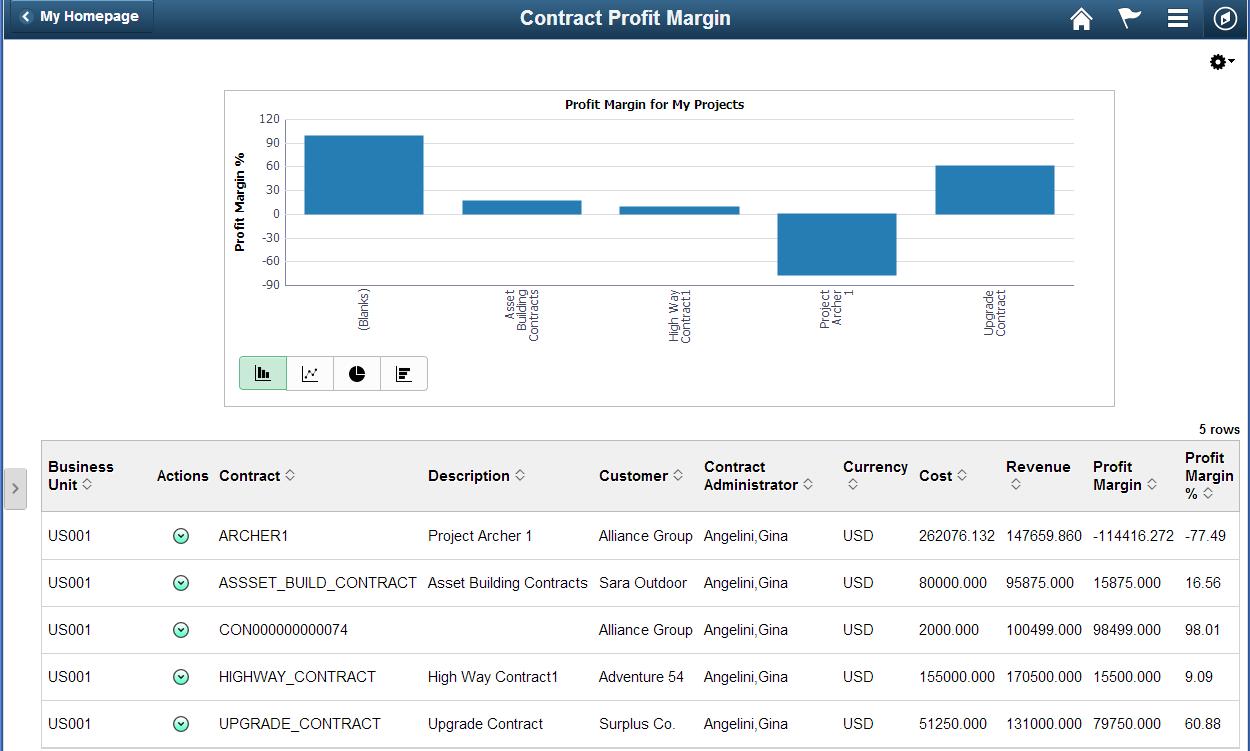Expand the Actions dropdown for ARCHER1
The width and height of the screenshot is (1250, 751).
tap(181, 536)
